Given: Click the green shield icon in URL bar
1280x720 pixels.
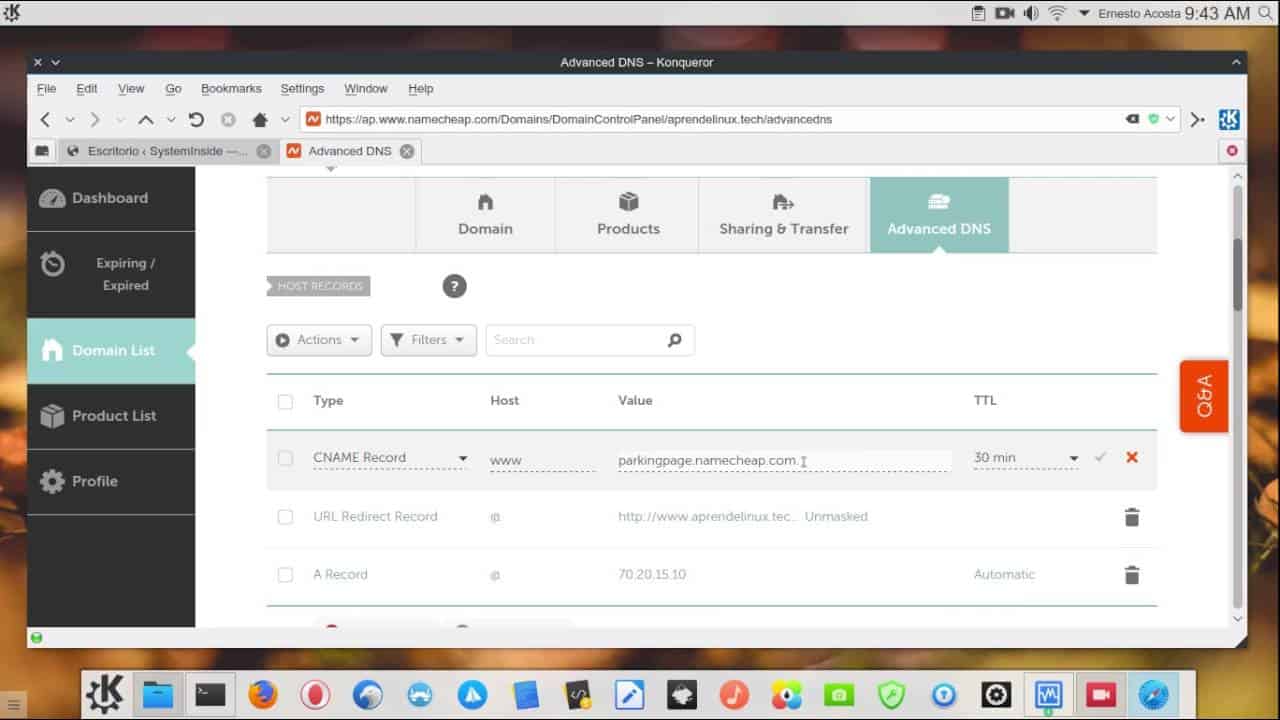Looking at the screenshot, I should (x=1153, y=119).
